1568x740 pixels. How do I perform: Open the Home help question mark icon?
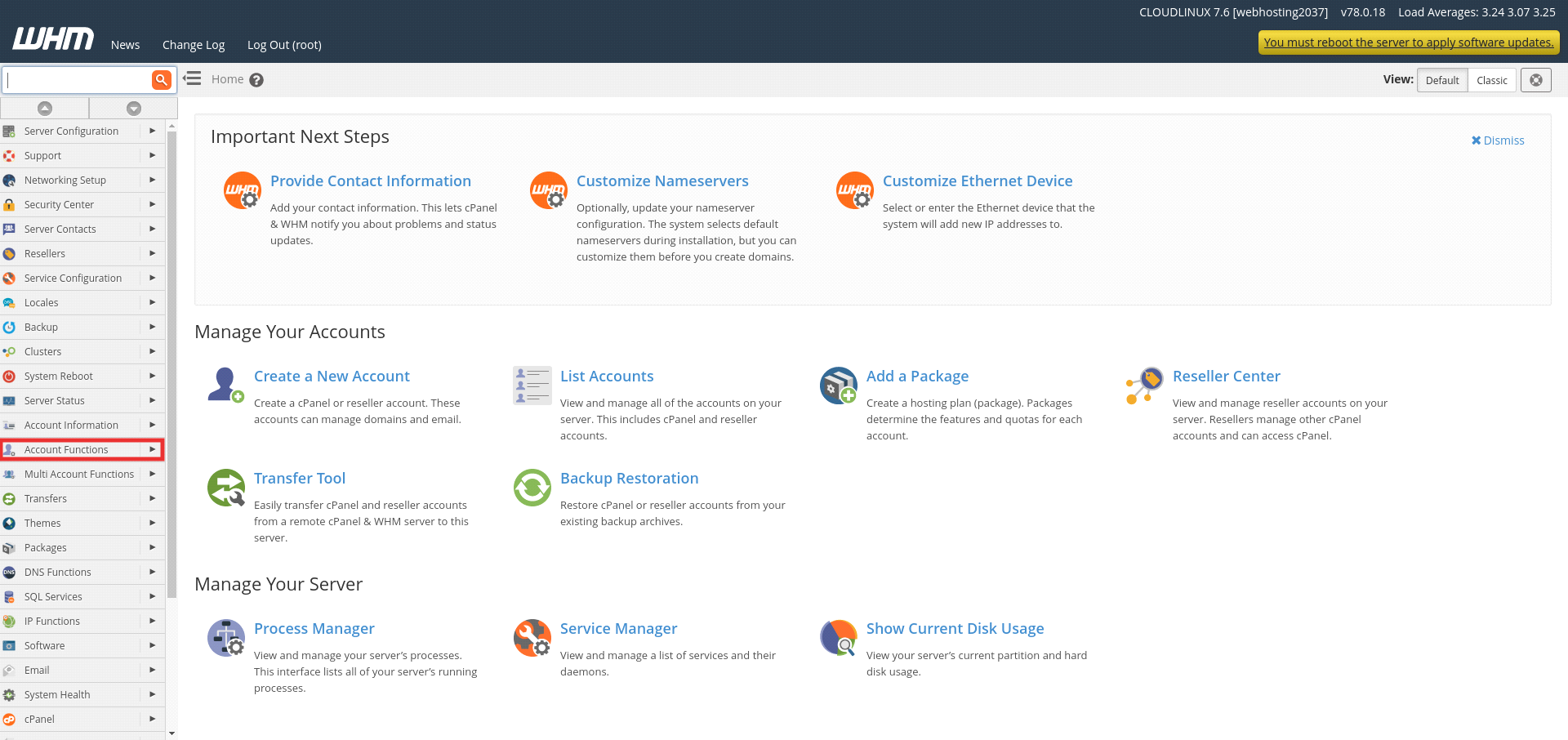256,80
